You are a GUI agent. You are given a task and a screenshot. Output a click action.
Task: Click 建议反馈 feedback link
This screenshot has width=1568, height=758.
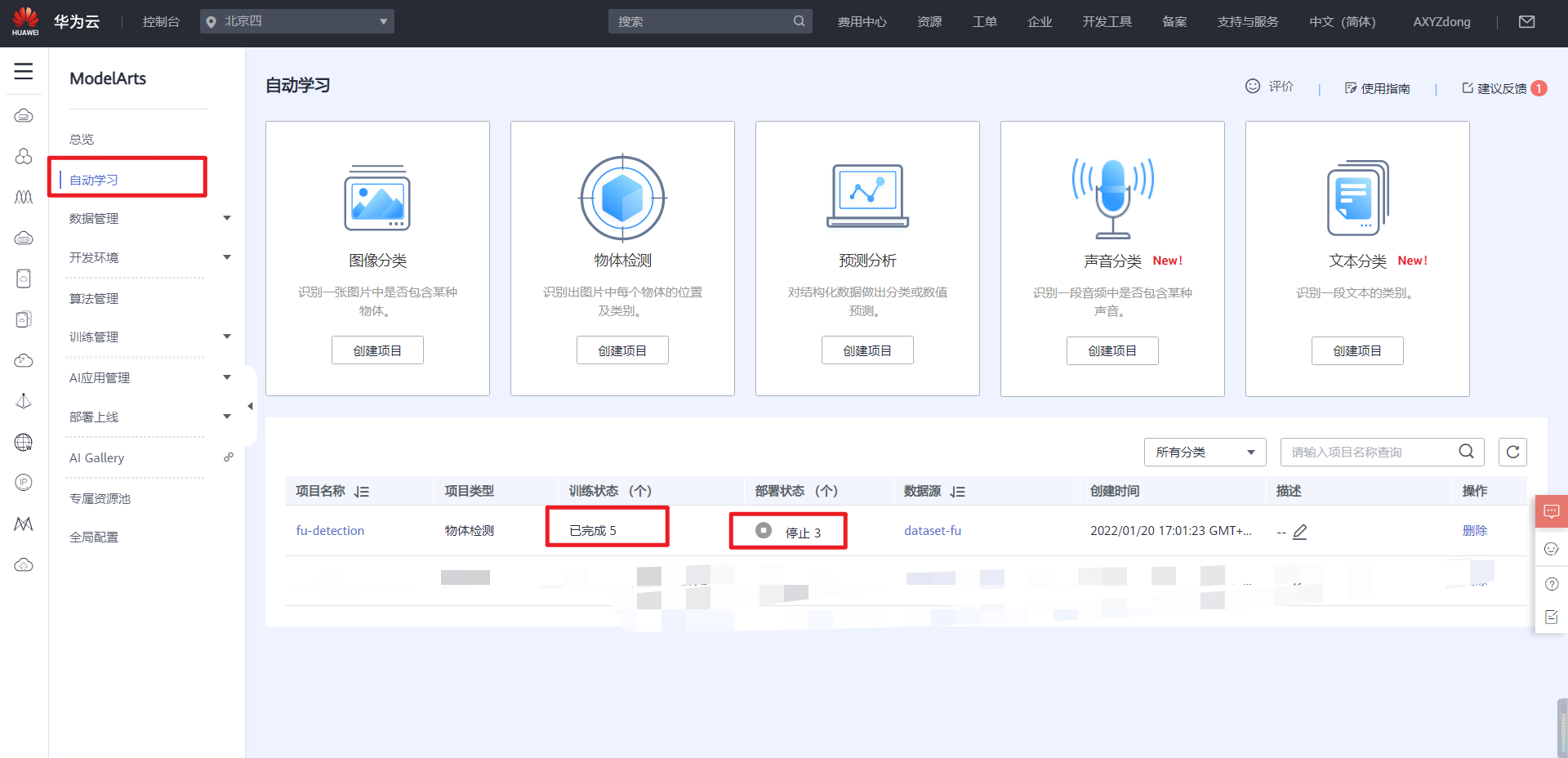pyautogui.click(x=1494, y=88)
